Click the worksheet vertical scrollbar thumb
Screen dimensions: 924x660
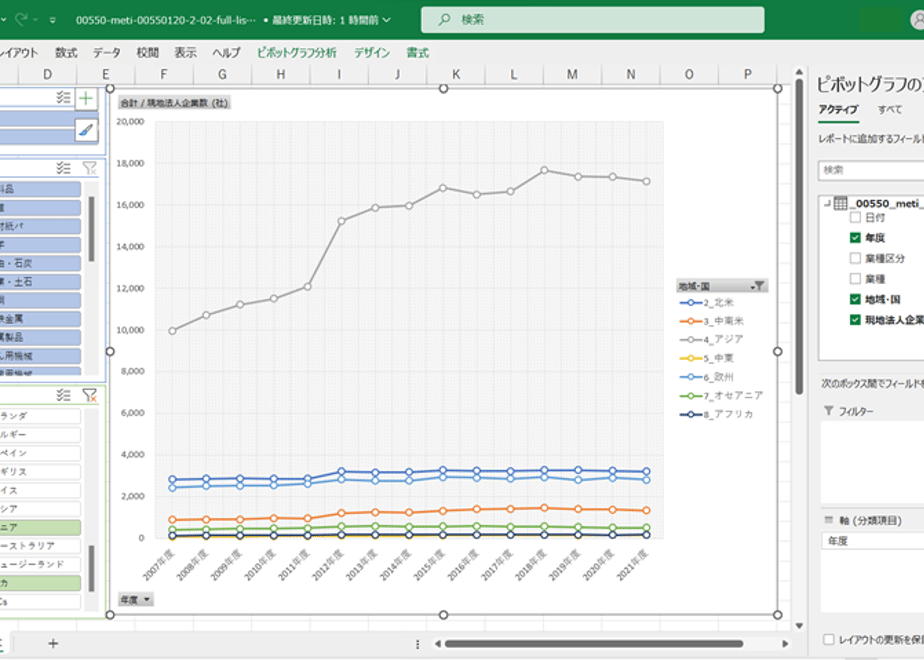799,236
